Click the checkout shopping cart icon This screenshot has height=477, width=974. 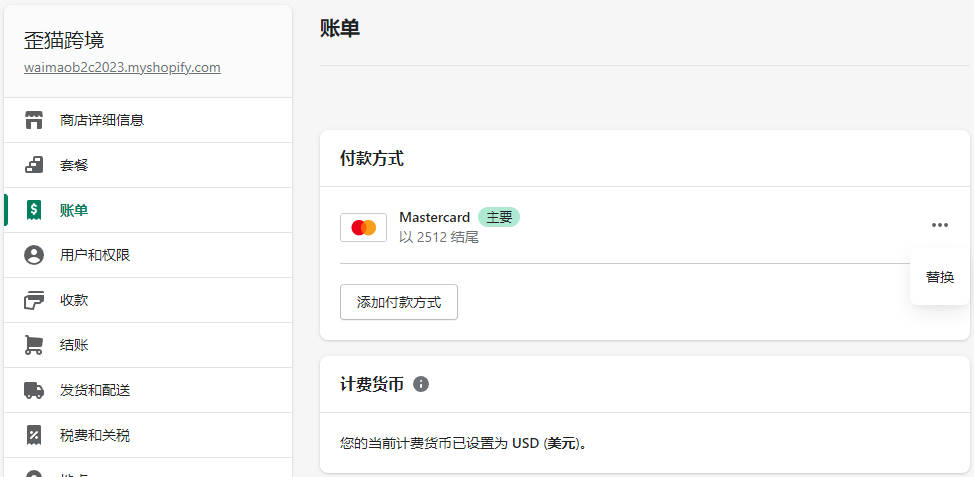coord(34,345)
